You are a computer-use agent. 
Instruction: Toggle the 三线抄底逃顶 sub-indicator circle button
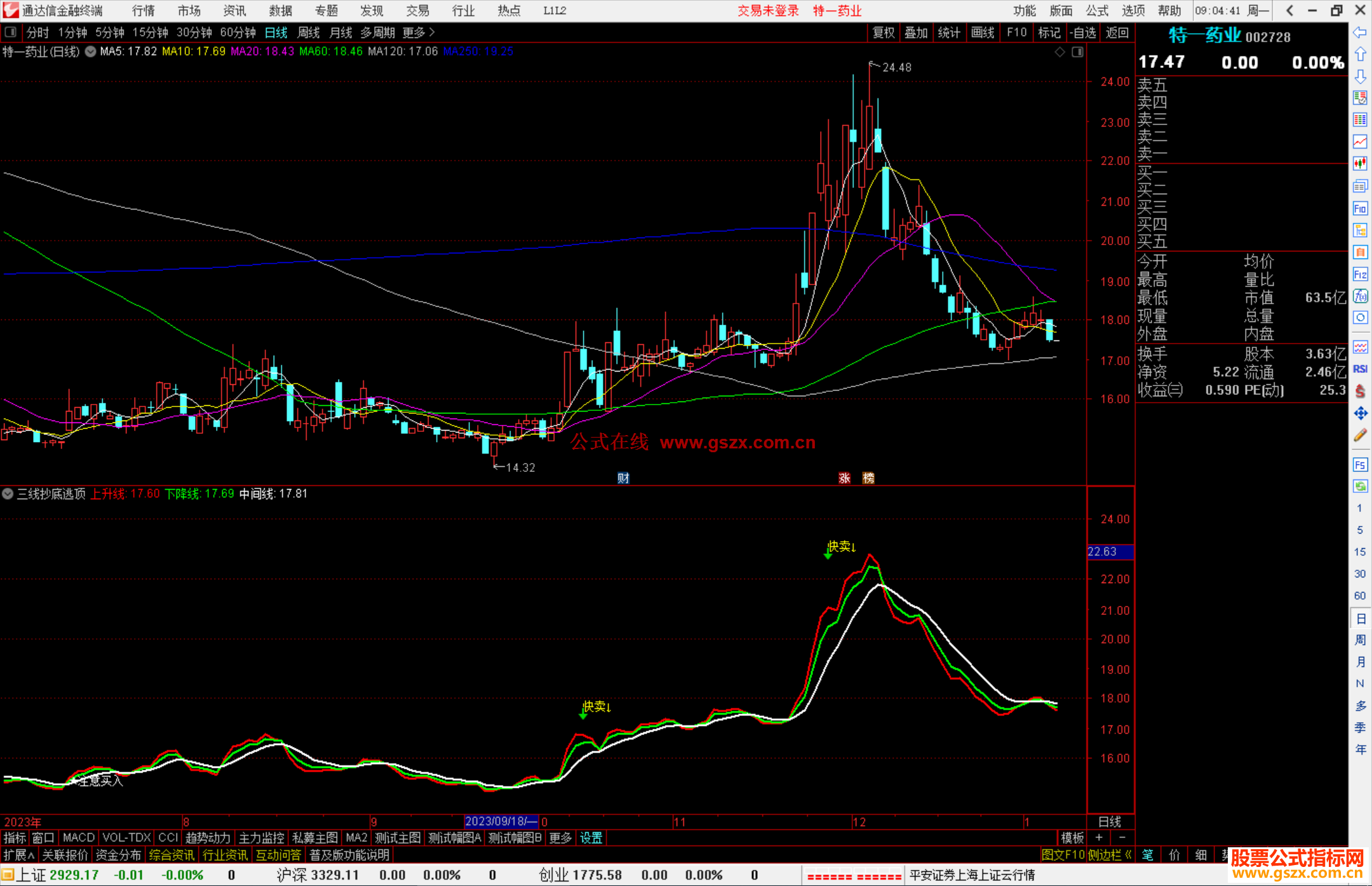(8, 493)
